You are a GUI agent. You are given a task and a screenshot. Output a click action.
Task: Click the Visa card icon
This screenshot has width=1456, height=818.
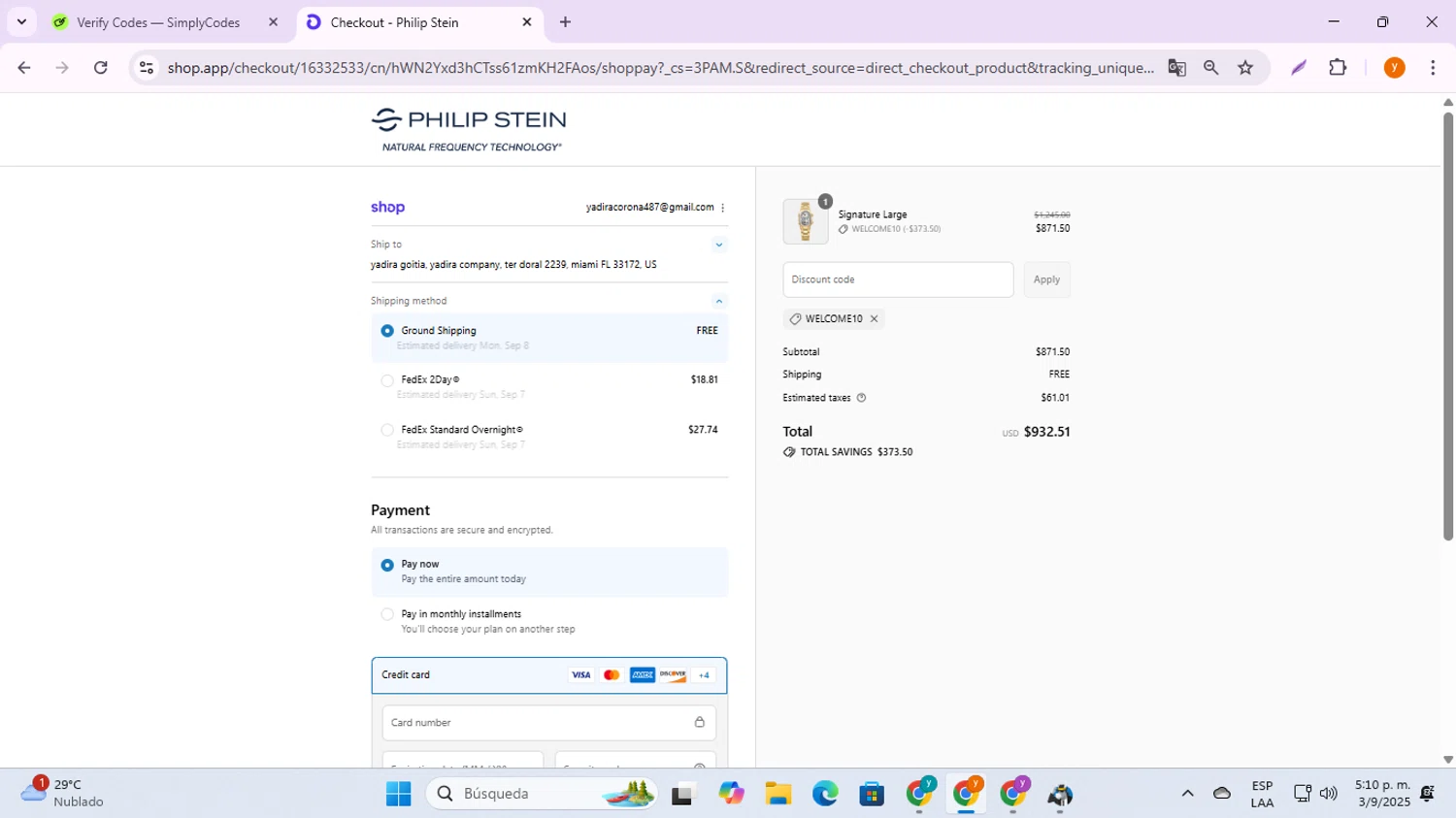(x=580, y=675)
